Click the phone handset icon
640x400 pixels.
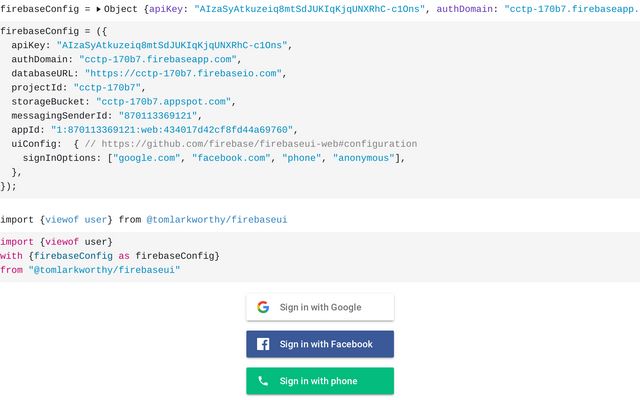[263, 381]
